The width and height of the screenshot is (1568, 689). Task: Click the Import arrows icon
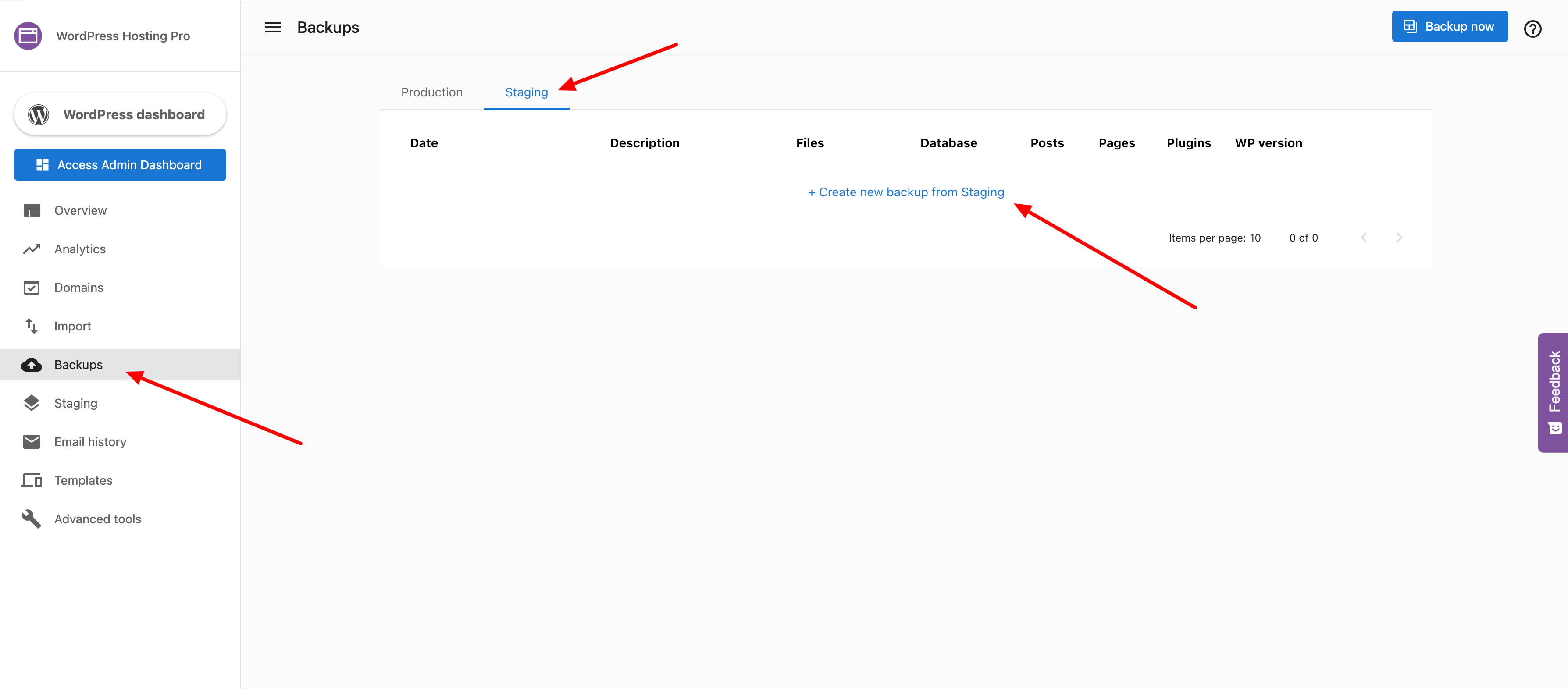tap(32, 326)
